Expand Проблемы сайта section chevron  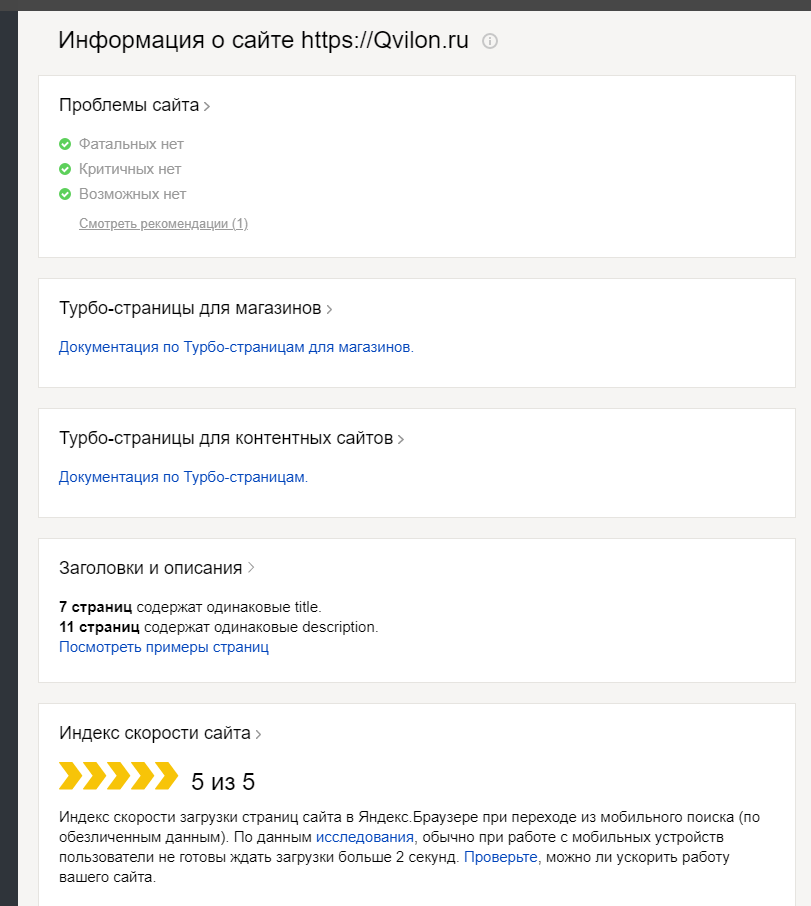coord(207,106)
